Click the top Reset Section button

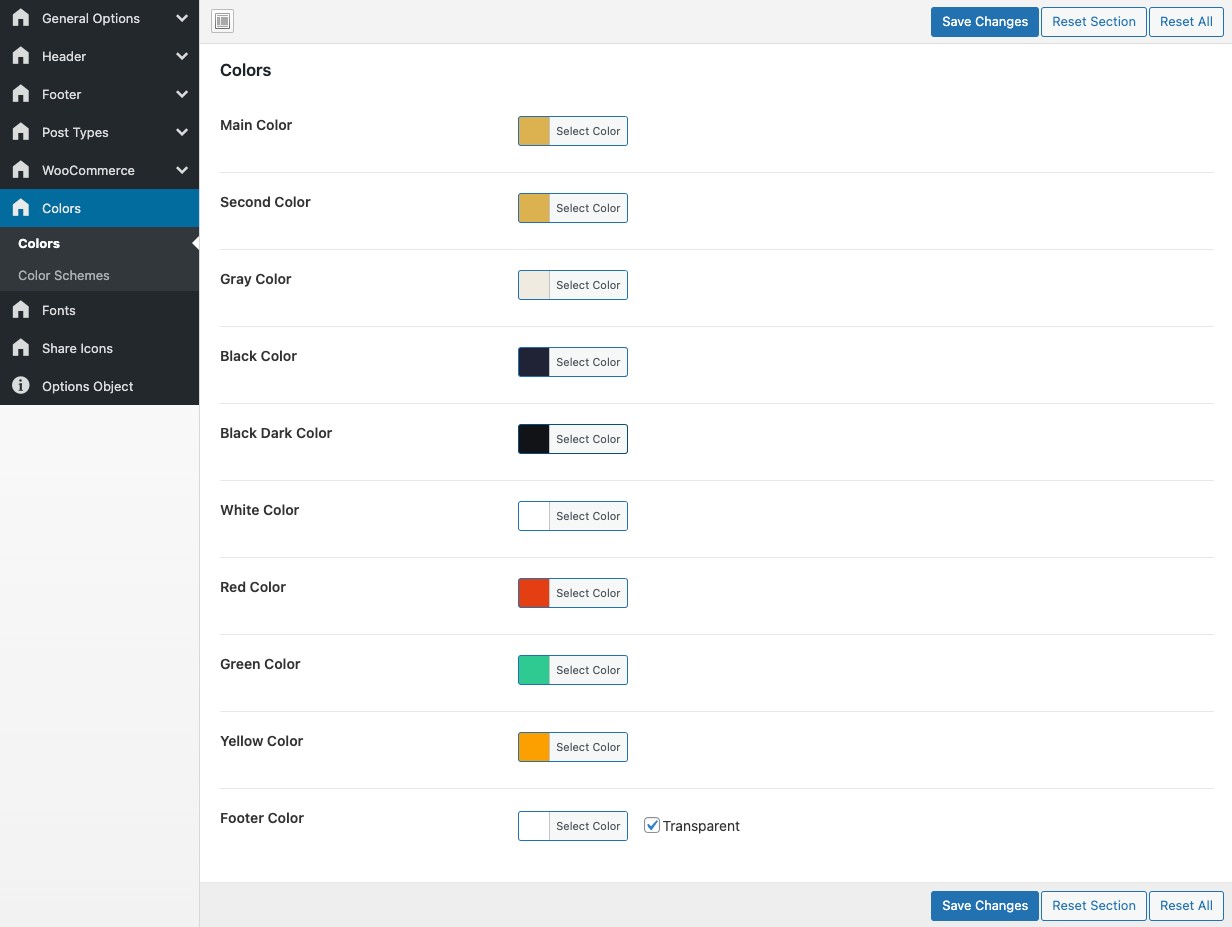pyautogui.click(x=1094, y=22)
